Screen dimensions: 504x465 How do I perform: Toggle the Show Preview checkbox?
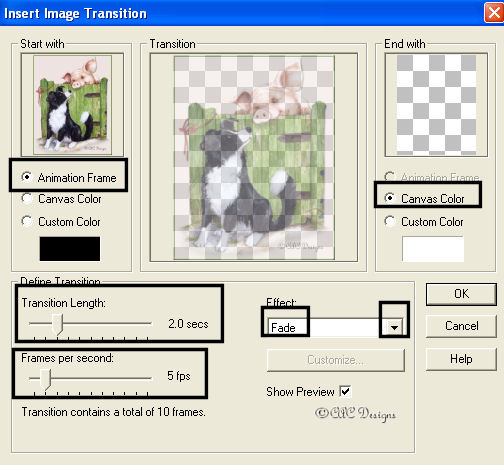point(345,391)
